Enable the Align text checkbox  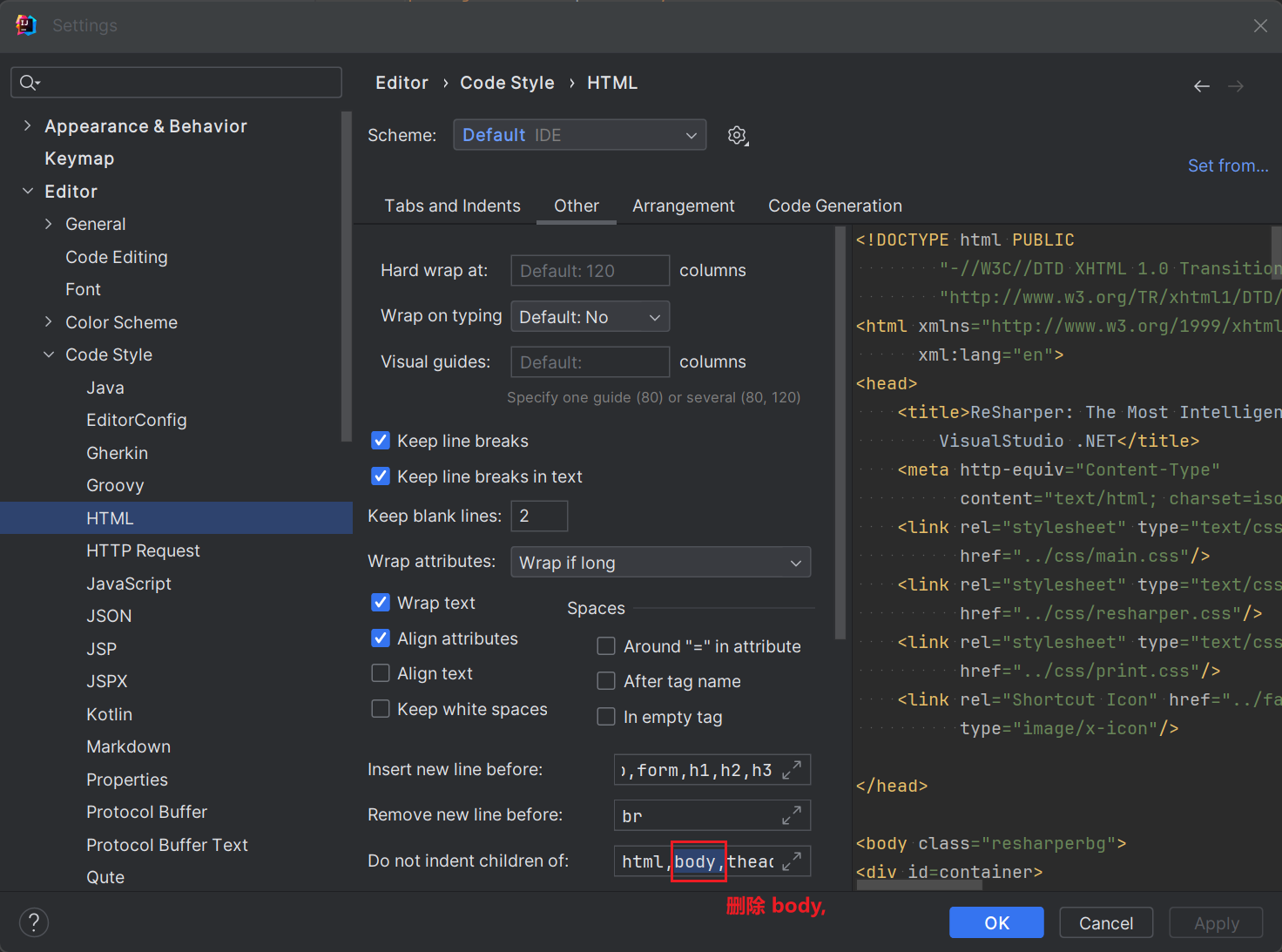(x=381, y=673)
